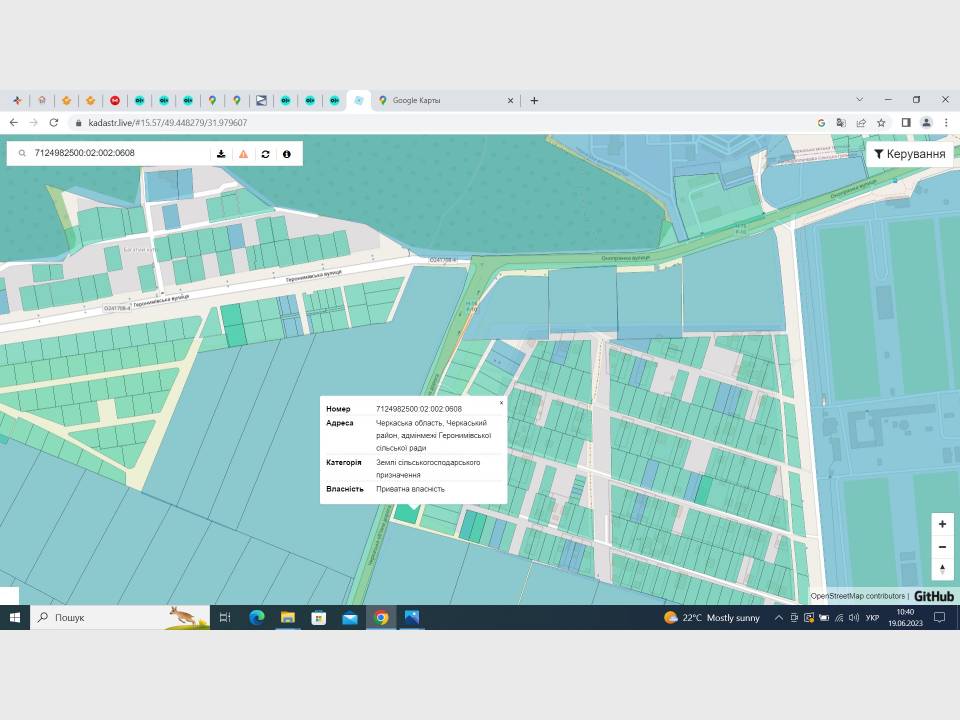
Task: Open a new browser tab
Action: [534, 100]
